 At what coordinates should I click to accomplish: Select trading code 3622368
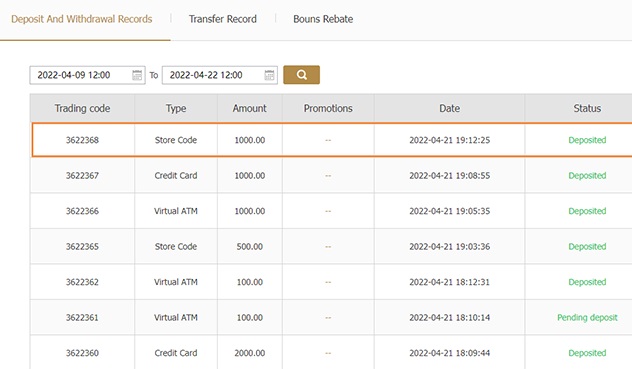coord(82,140)
